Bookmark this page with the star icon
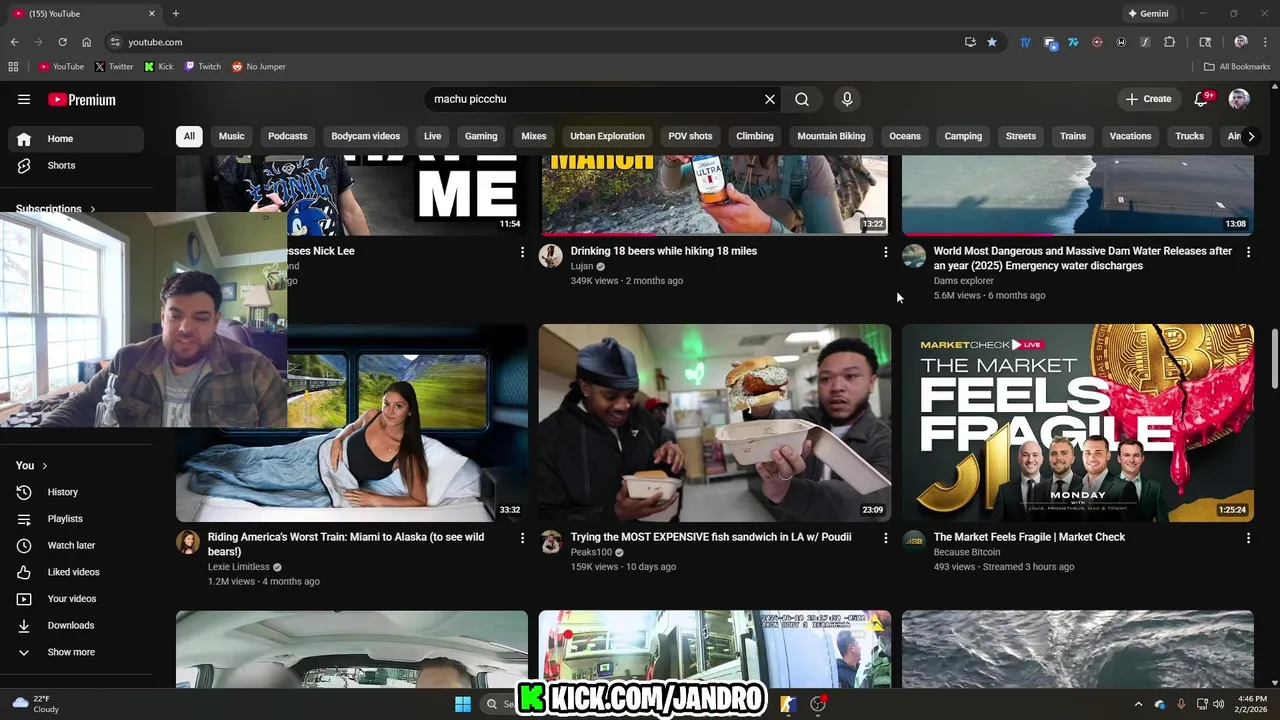Screen dimensions: 1280x720 point(992,42)
